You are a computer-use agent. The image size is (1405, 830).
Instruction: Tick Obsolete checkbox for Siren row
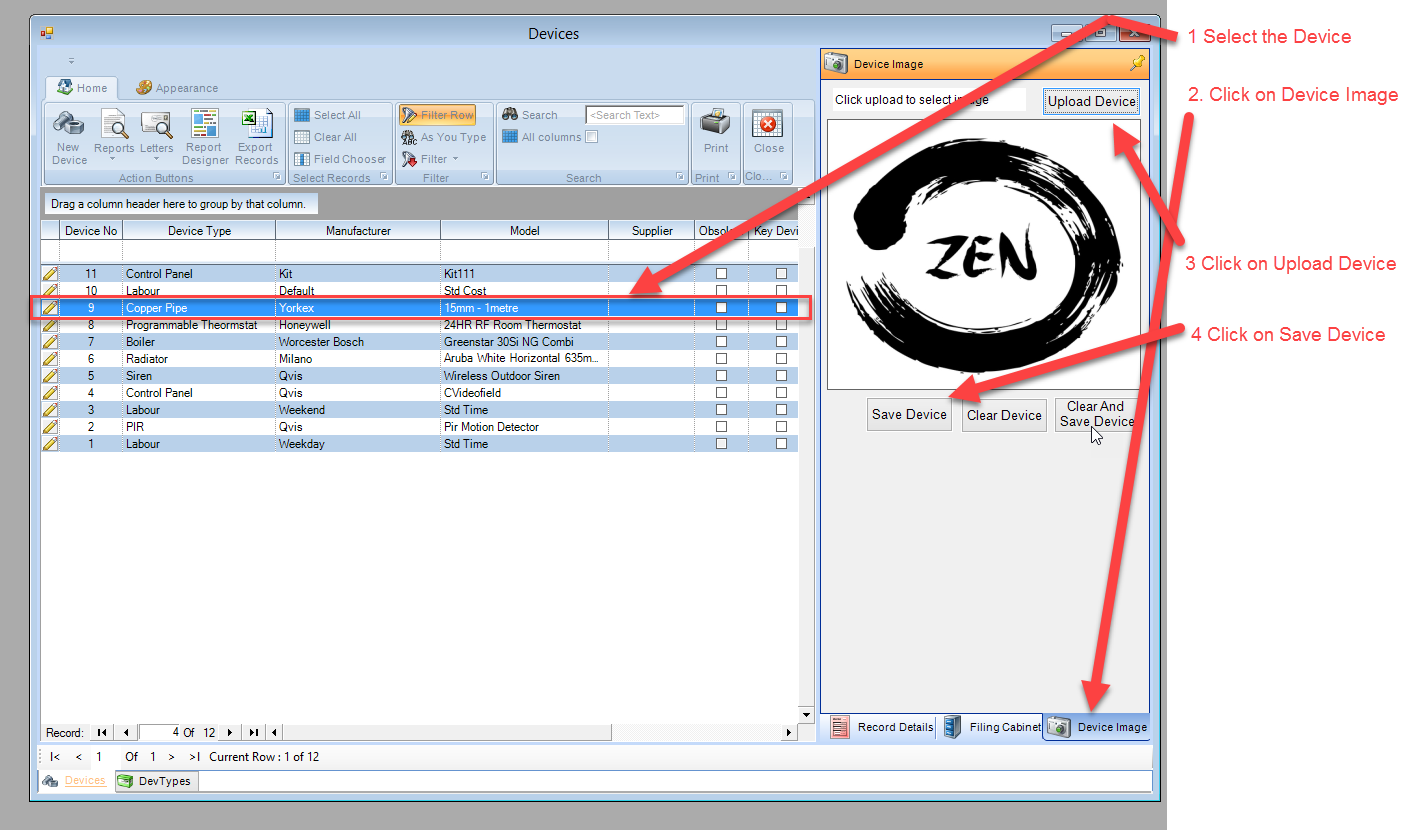coord(721,376)
